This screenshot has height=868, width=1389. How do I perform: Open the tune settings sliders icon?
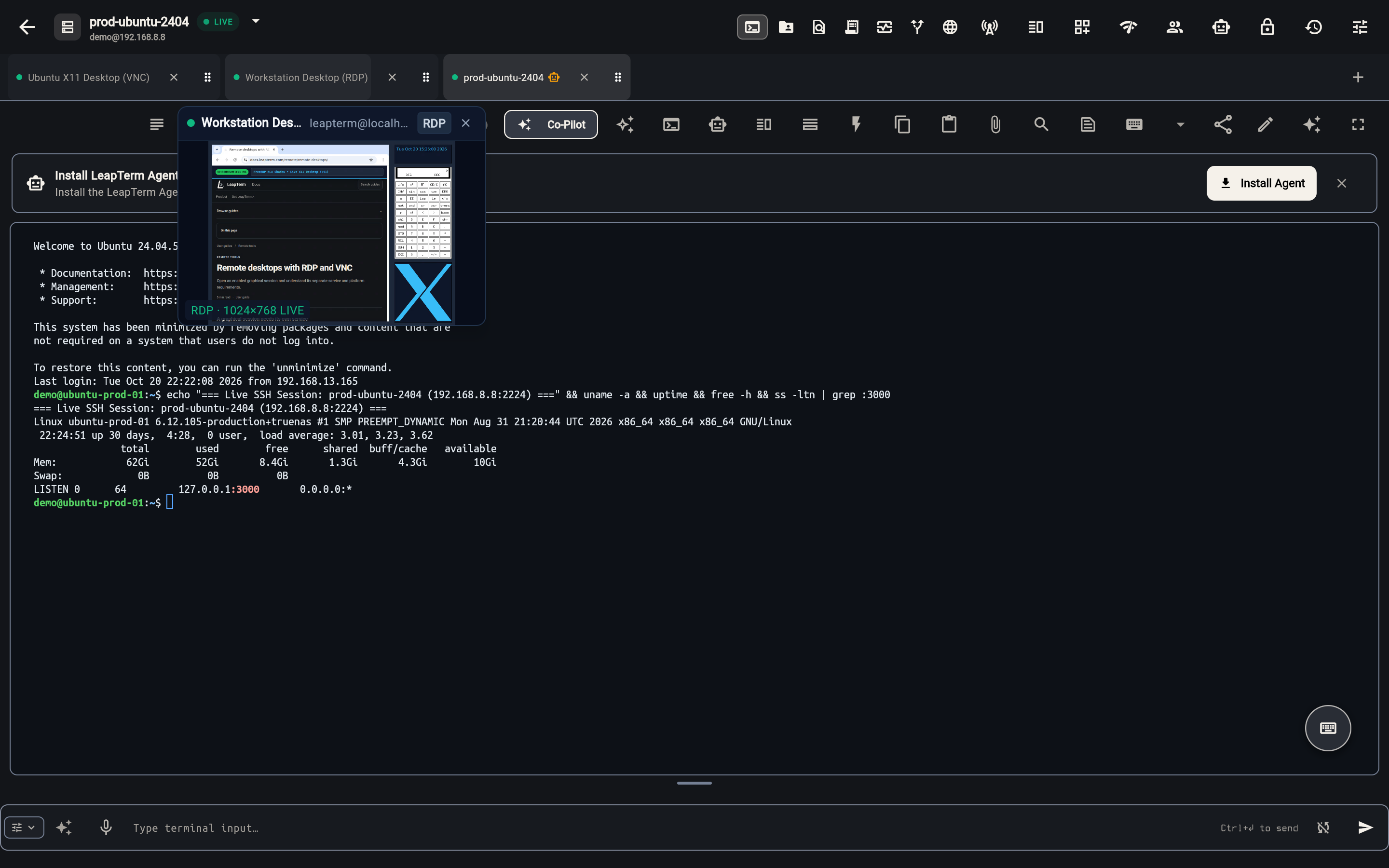[1360, 27]
